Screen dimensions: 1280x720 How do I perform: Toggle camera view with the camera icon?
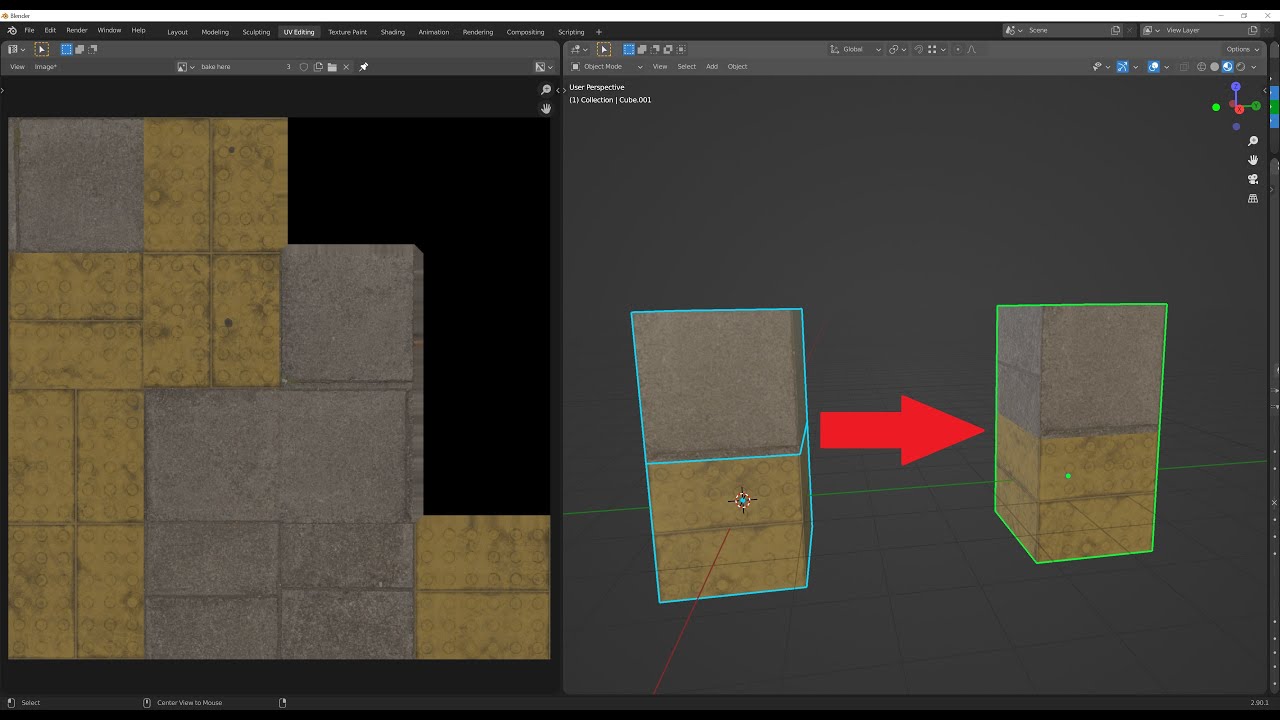point(1253,179)
